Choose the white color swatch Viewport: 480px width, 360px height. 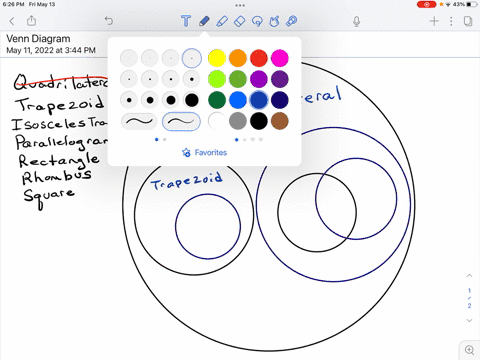[x=217, y=121]
